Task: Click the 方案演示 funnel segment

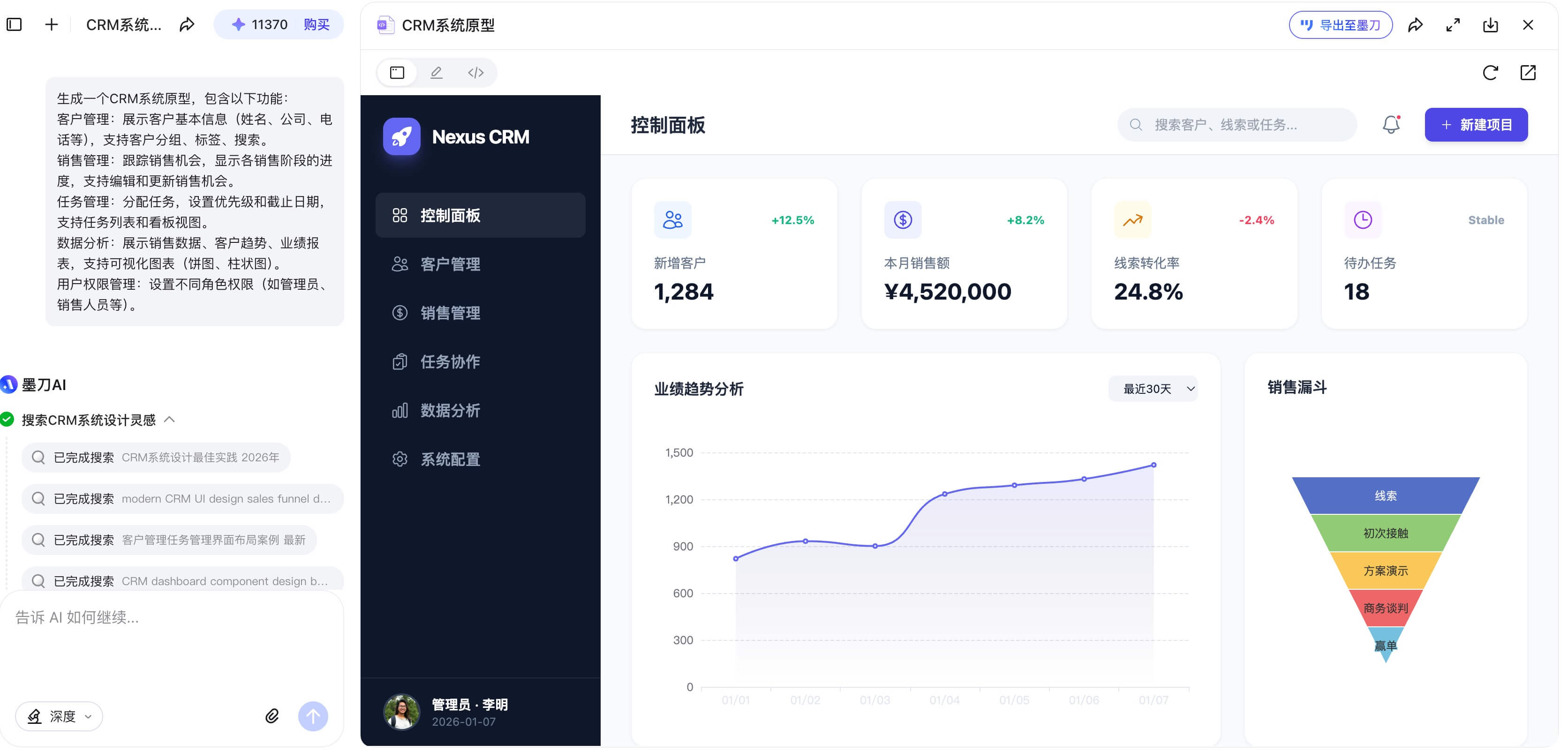Action: click(x=1386, y=571)
